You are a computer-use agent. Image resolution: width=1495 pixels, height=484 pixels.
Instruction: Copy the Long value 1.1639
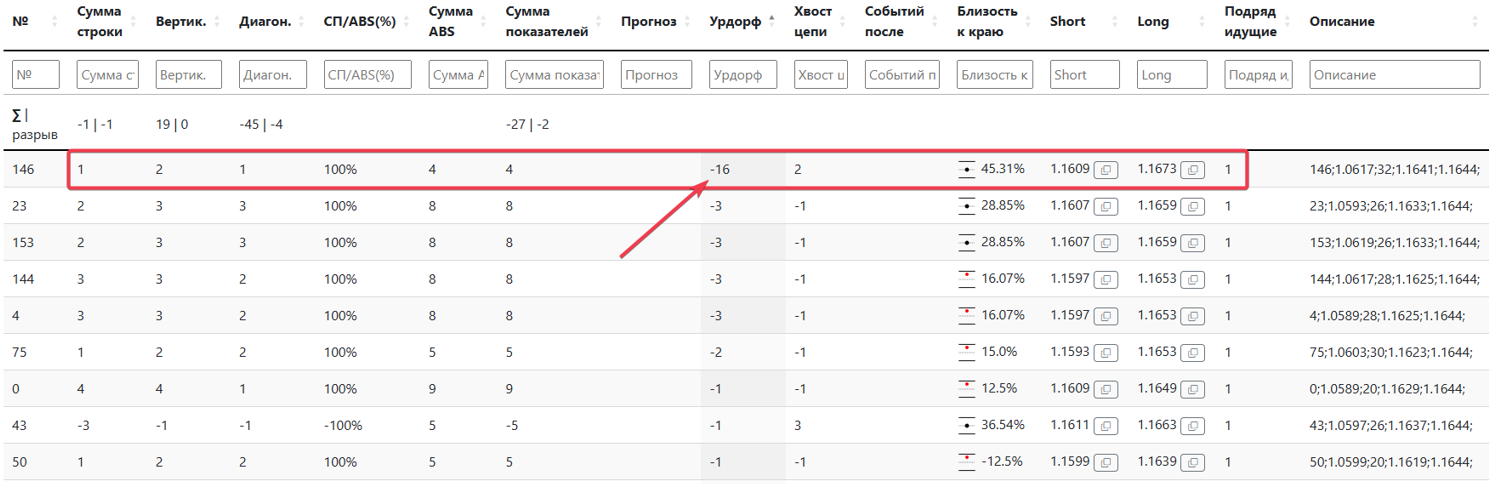(x=1192, y=462)
